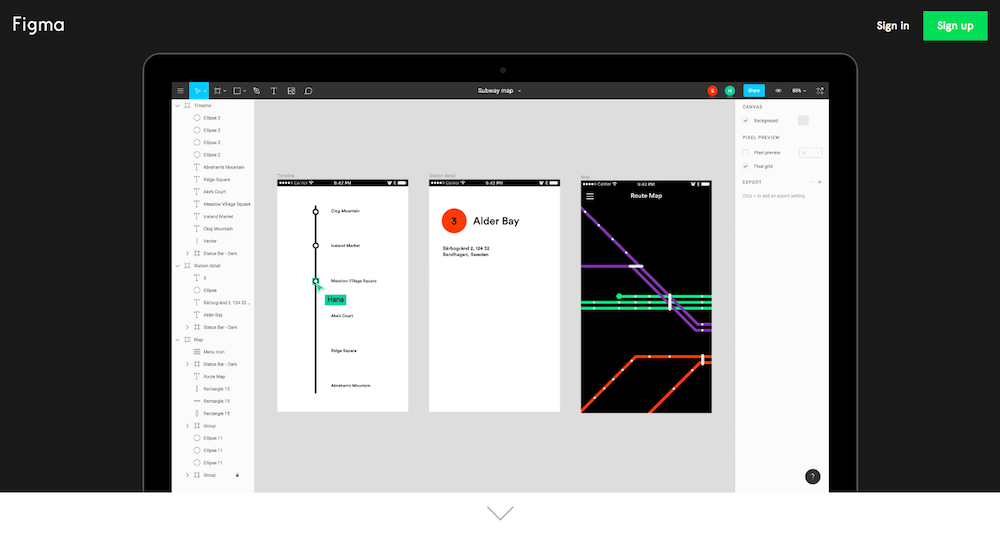
Task: Disable the Pixel grid checkbox
Action: coord(746,166)
